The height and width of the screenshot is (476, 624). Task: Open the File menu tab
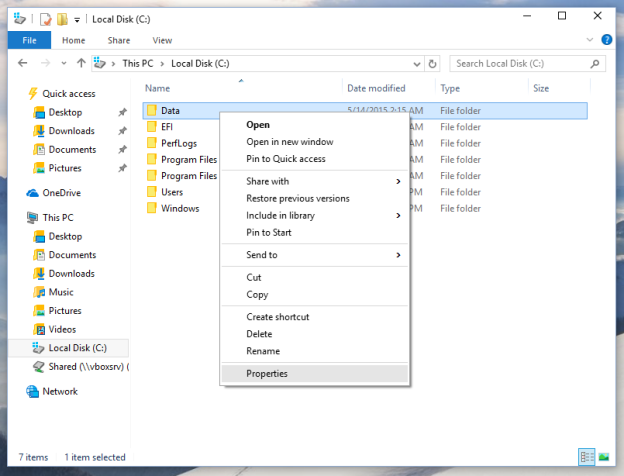(29, 40)
